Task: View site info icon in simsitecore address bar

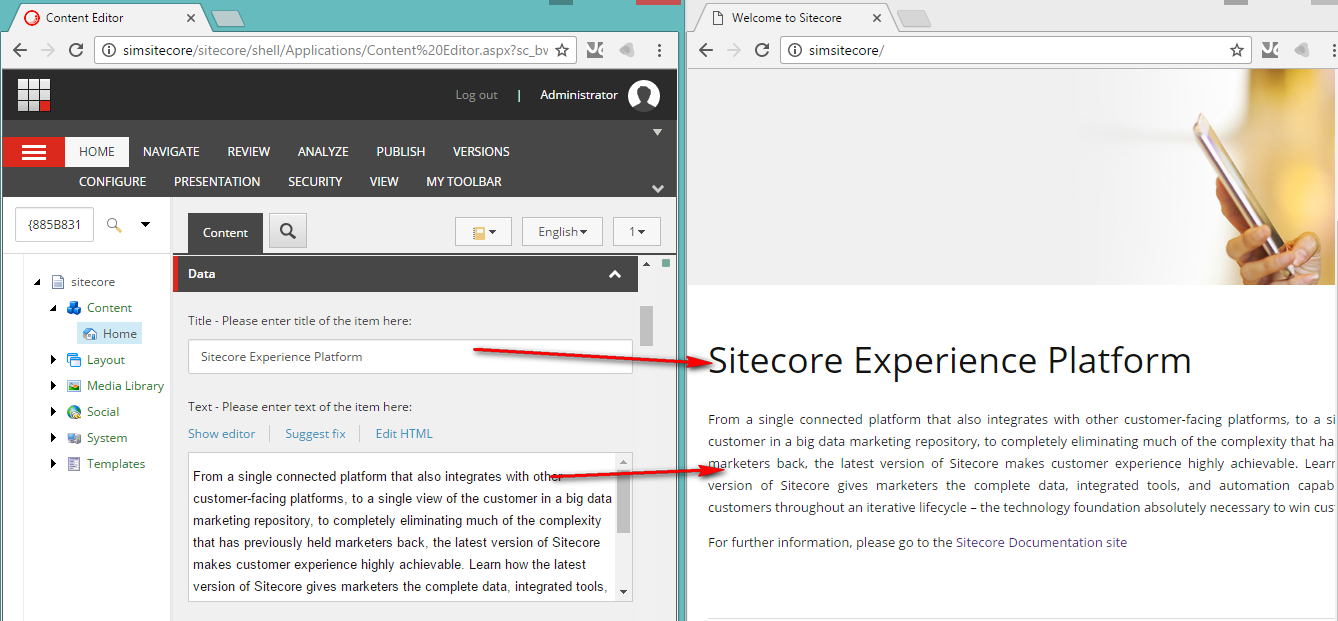Action: (x=795, y=50)
